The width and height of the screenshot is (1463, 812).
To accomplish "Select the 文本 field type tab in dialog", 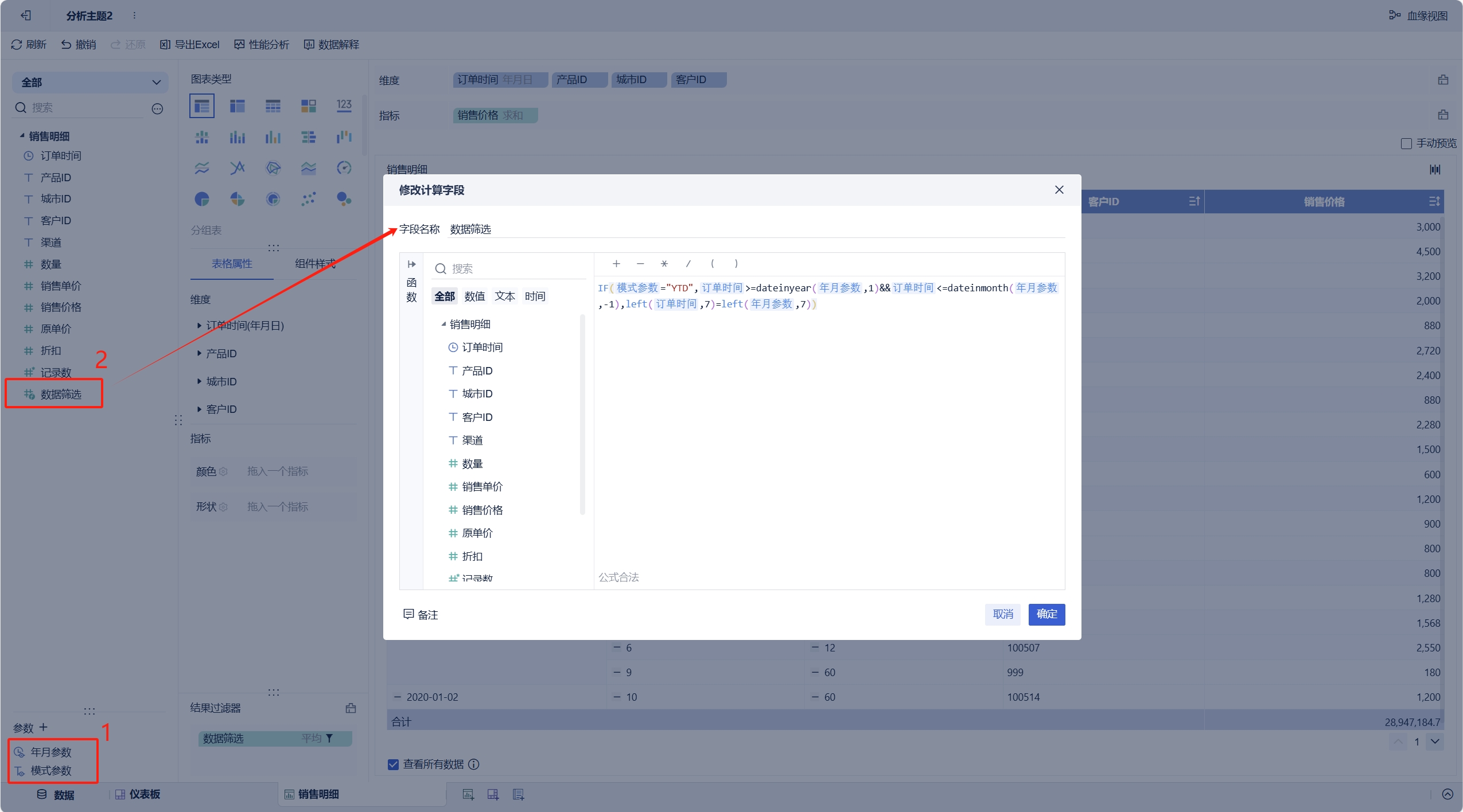I will point(505,296).
